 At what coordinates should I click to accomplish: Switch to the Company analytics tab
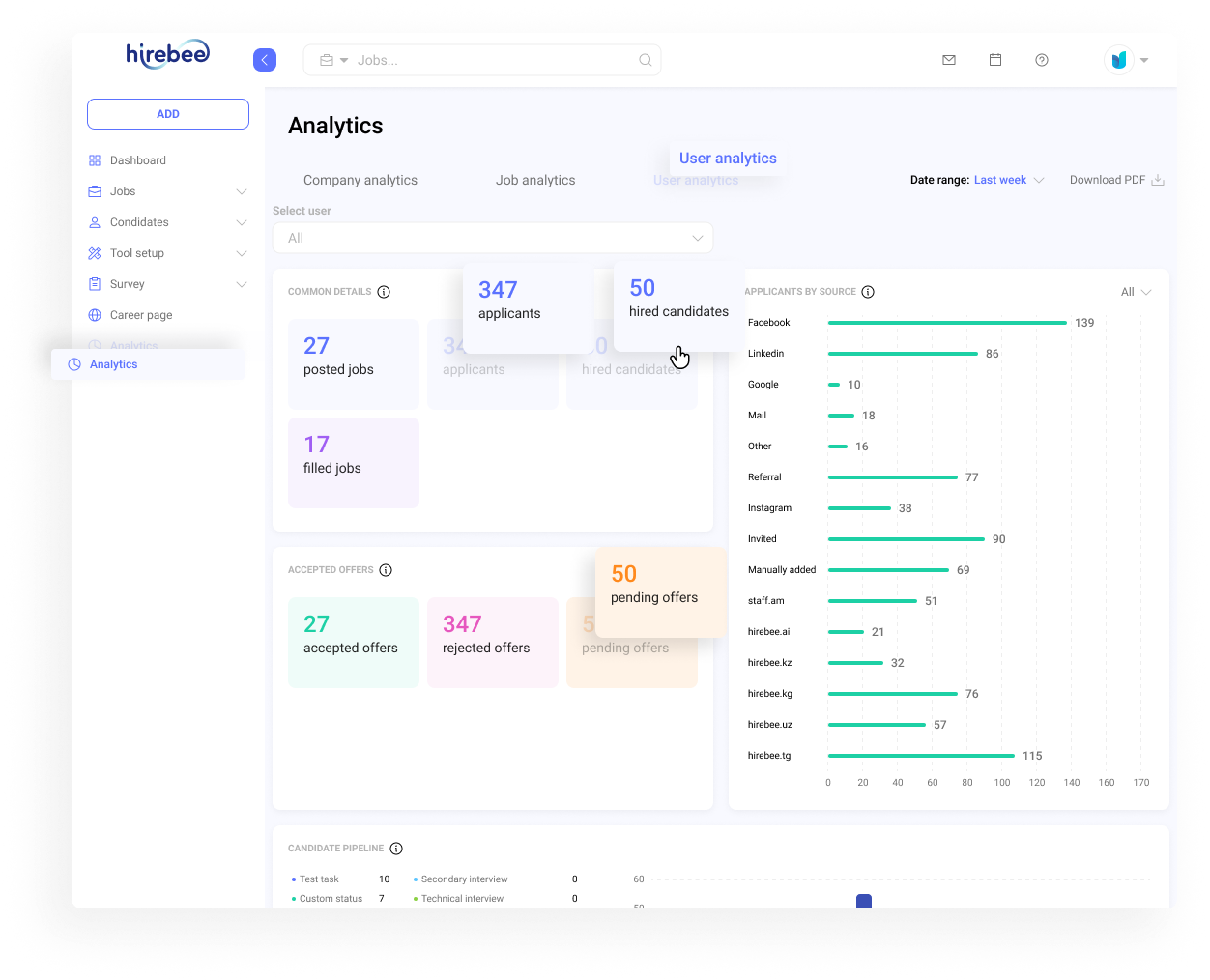(x=360, y=180)
